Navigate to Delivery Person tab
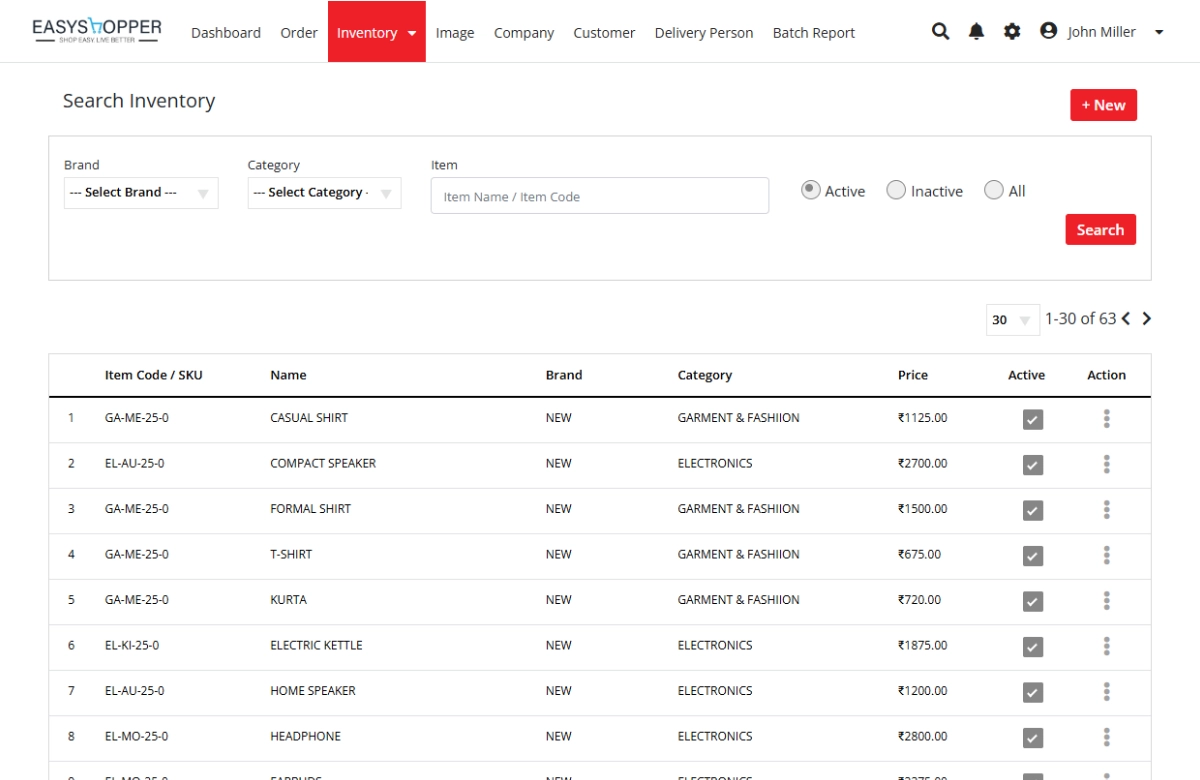The image size is (1200, 780). (x=703, y=33)
